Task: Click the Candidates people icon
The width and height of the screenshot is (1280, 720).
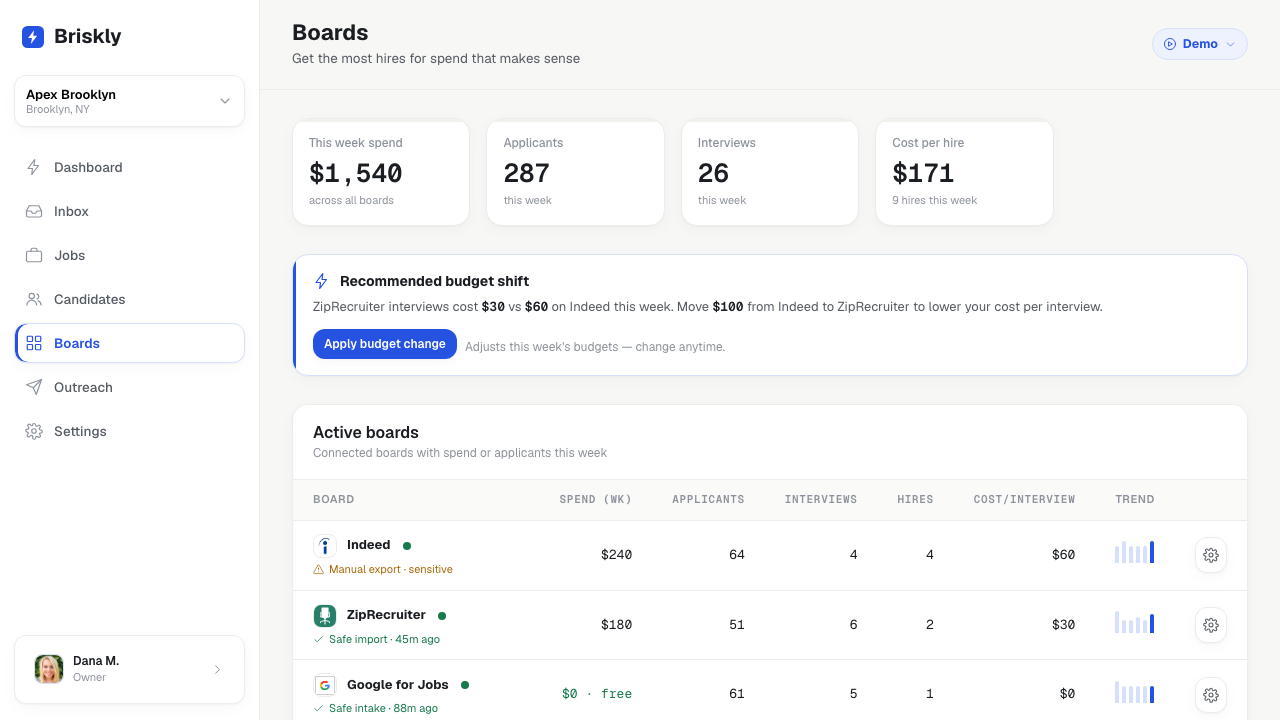Action: [34, 299]
